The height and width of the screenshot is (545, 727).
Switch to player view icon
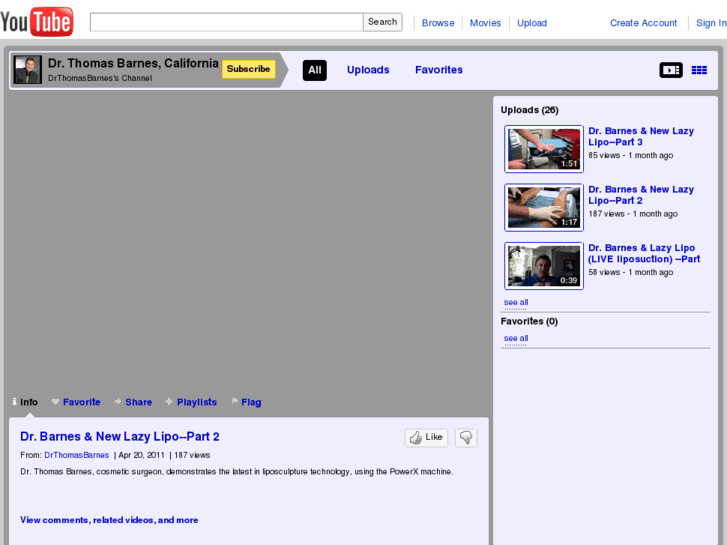point(671,70)
